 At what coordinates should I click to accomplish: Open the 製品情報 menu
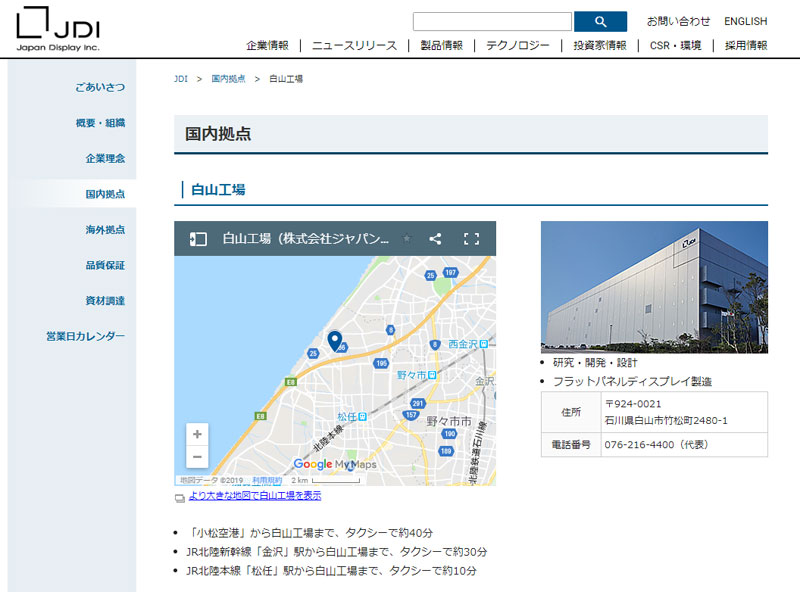[441, 45]
